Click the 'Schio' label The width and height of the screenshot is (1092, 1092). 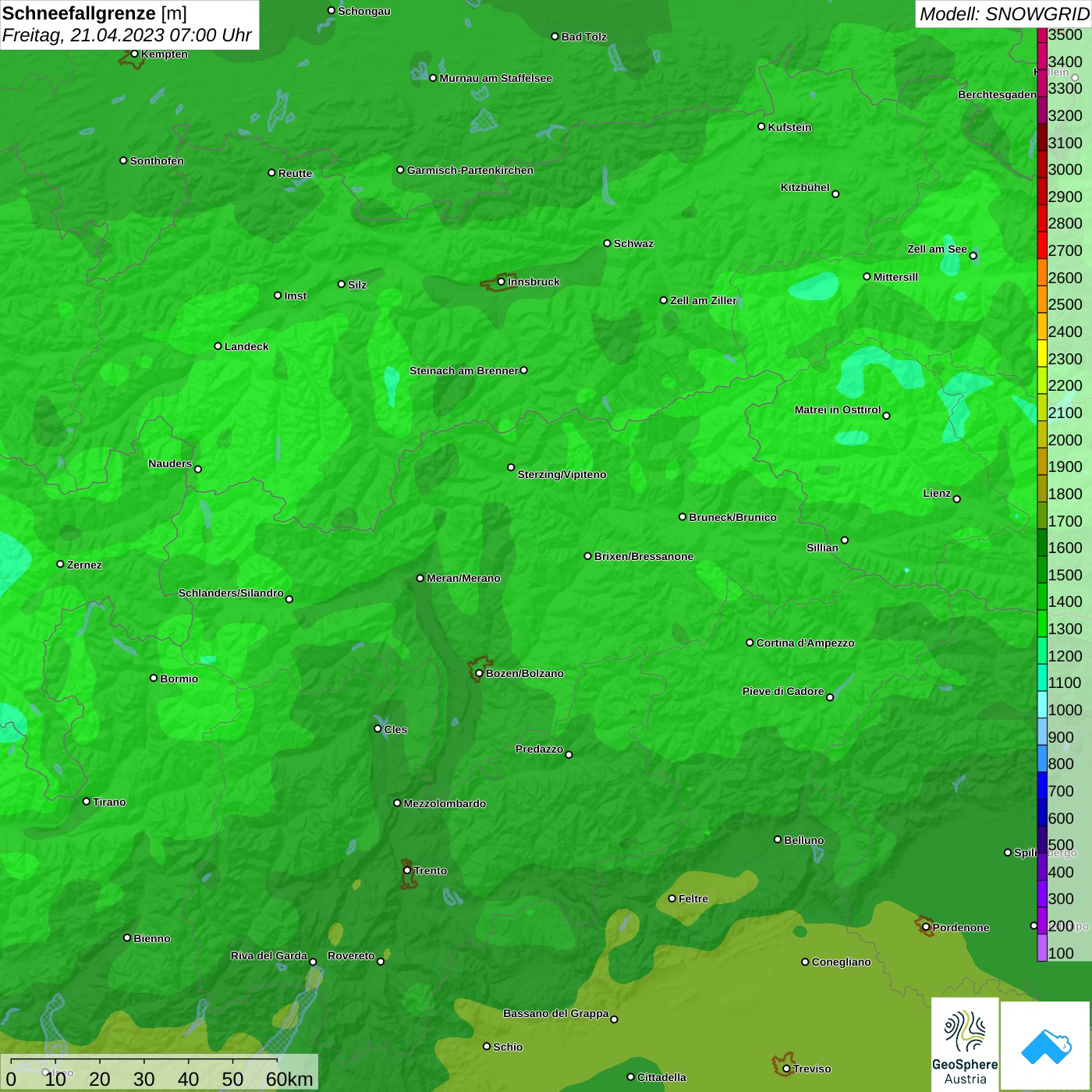(508, 1047)
